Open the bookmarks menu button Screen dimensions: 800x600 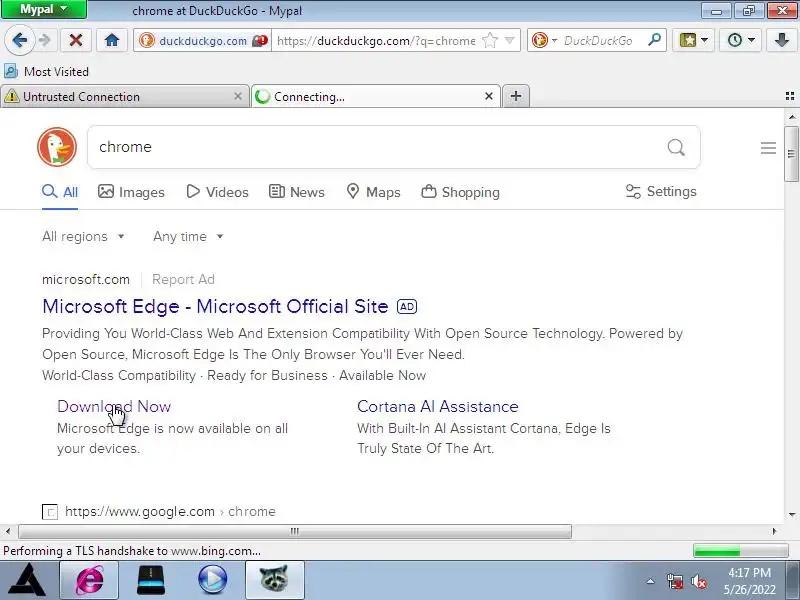(693, 40)
